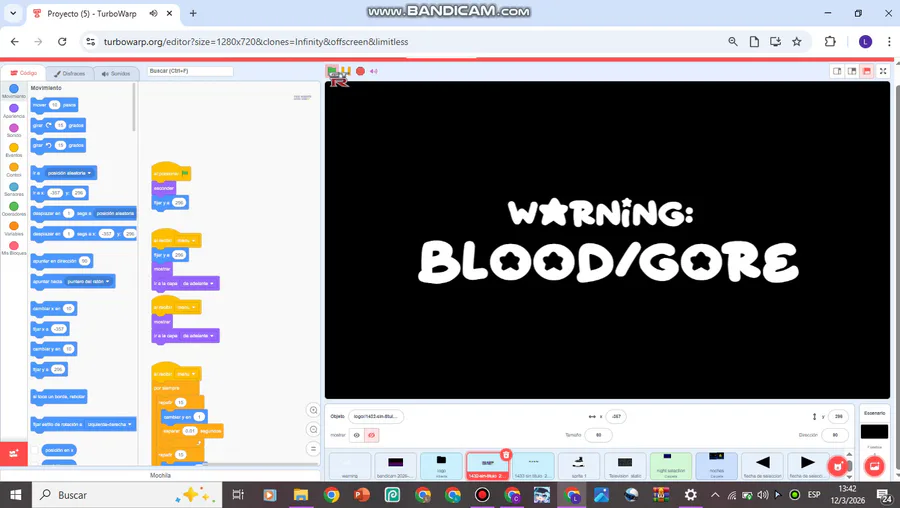Select the Apariencia block category
The height and width of the screenshot is (508, 900).
click(14, 111)
